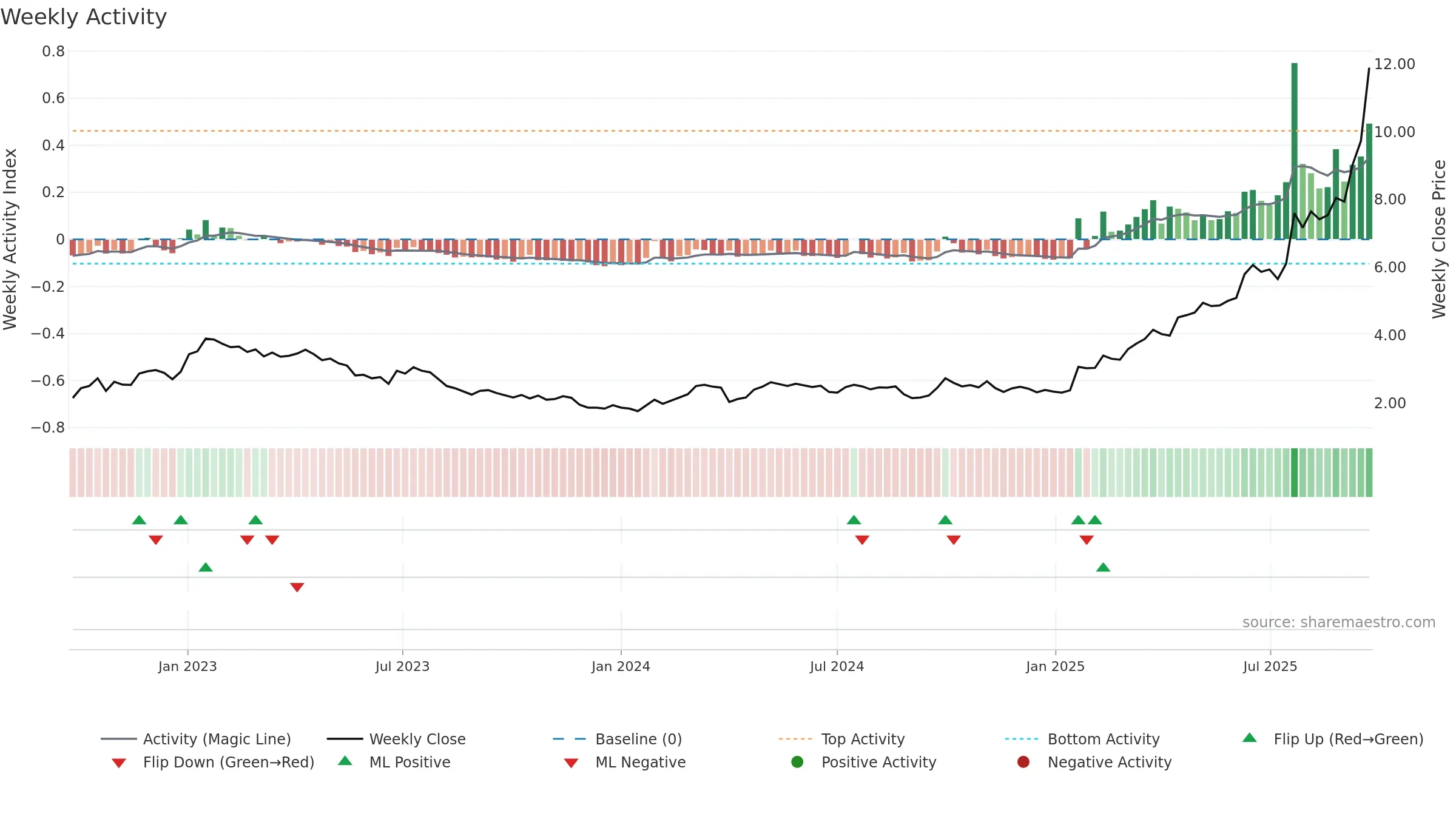1456x819 pixels.
Task: Toggle Bottom Activity in the legend
Action: pos(1082,739)
